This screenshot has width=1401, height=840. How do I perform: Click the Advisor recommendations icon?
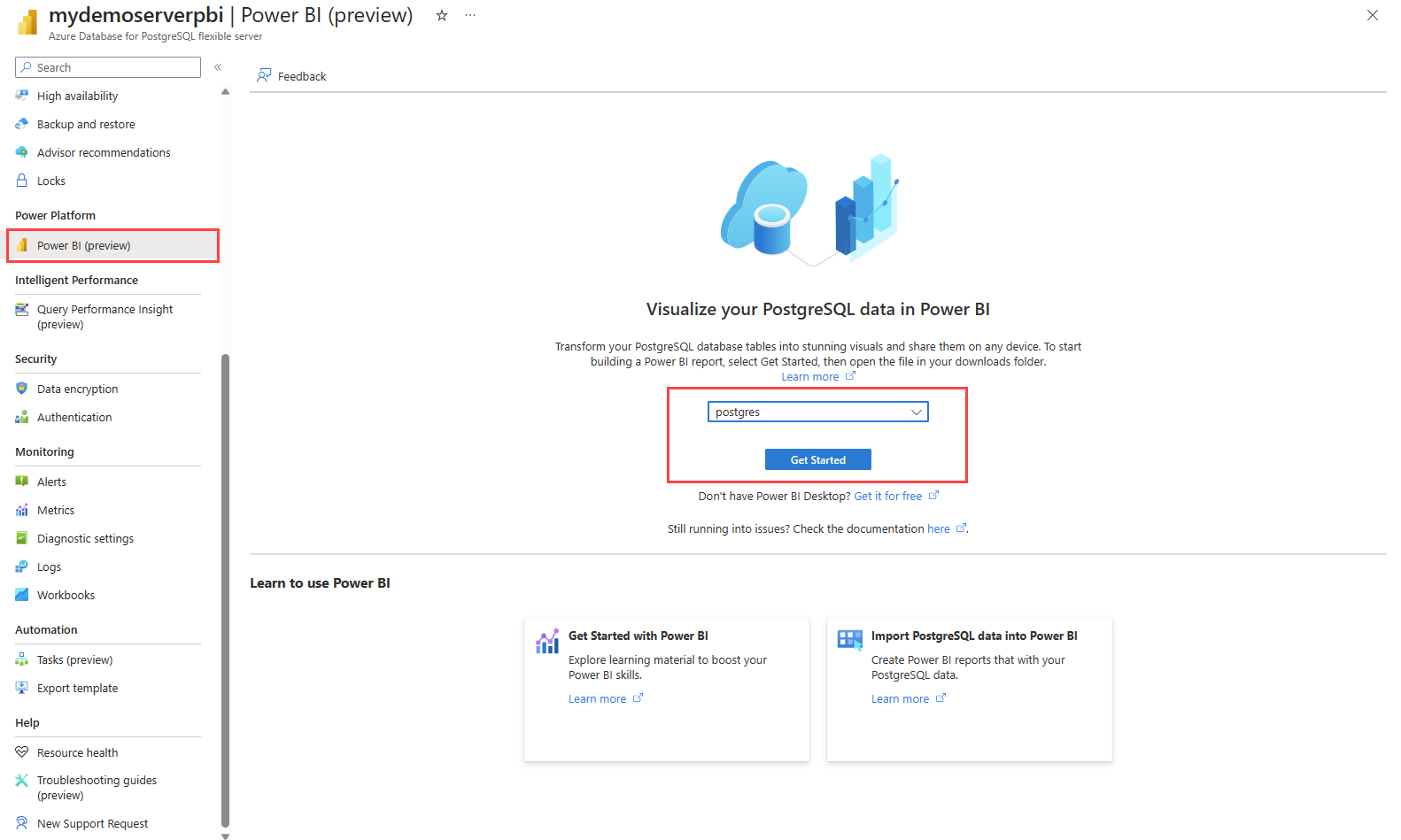pos(22,152)
